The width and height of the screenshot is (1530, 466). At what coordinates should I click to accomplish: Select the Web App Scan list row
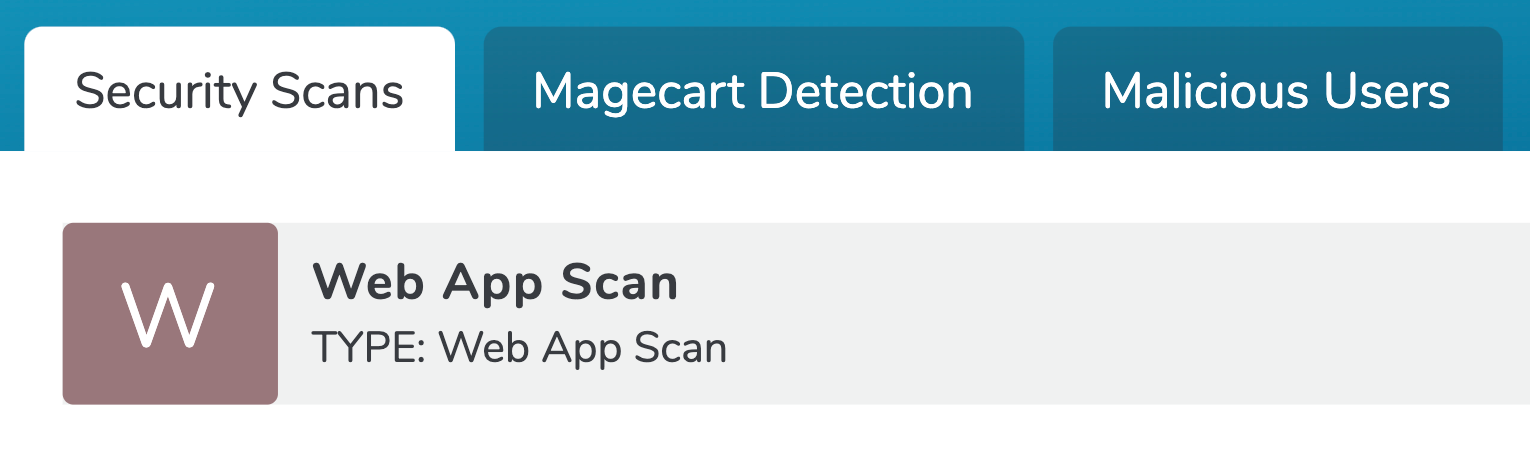[x=796, y=314]
